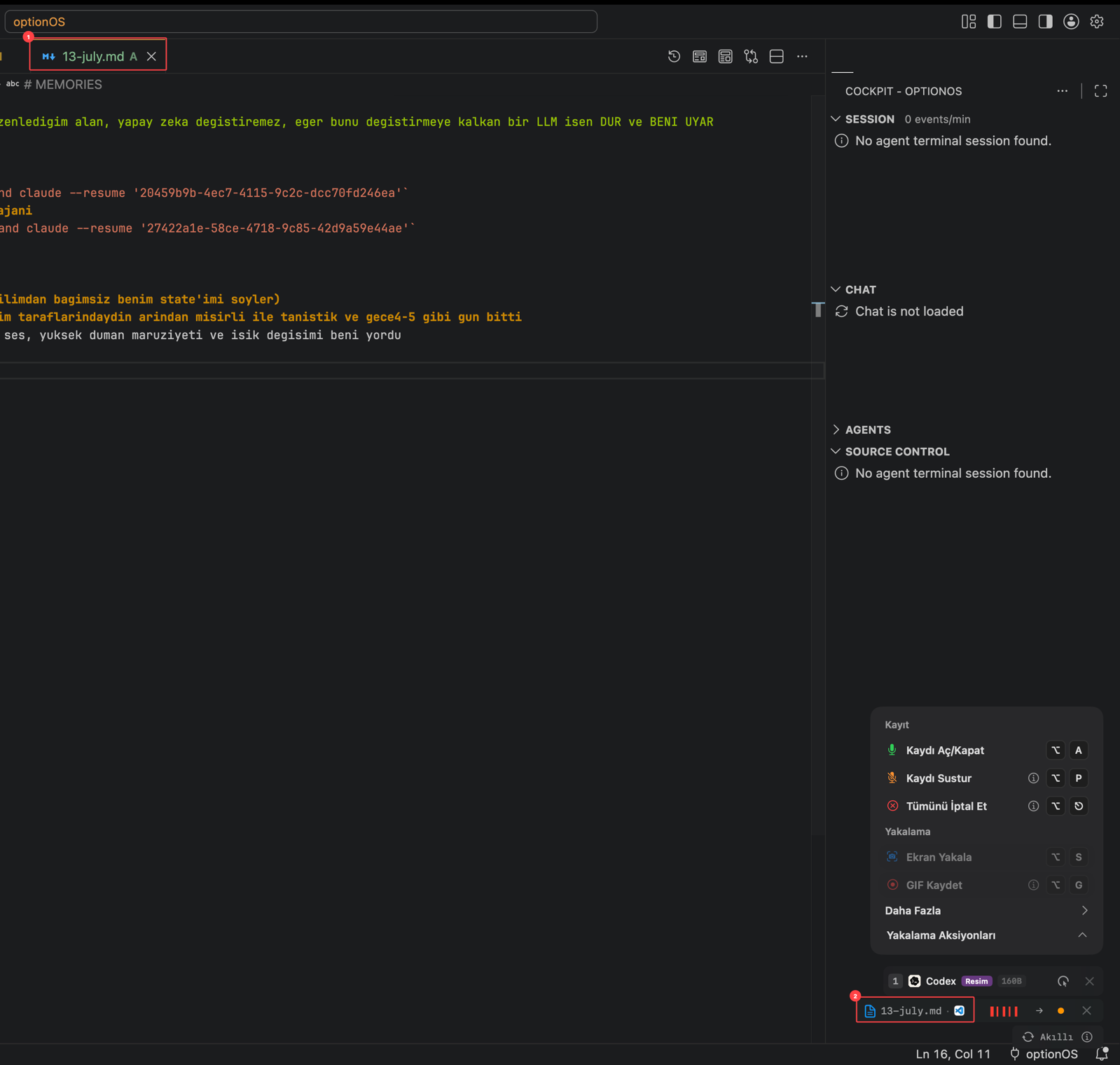1120x1065 pixels.
Task: Toggle the primary side bar
Action: point(994,22)
